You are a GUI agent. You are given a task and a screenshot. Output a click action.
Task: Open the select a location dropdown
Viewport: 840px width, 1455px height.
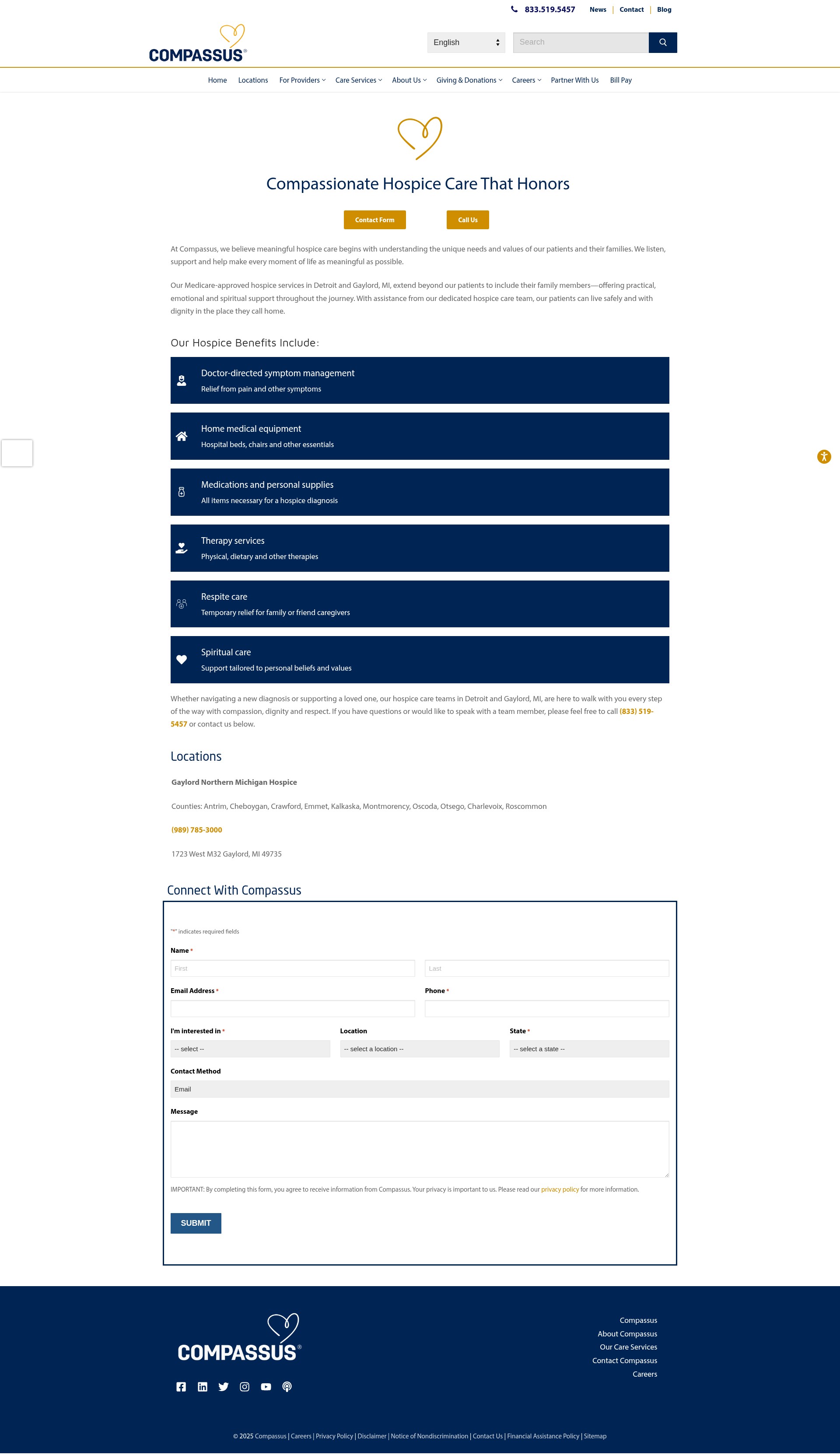coord(420,1049)
